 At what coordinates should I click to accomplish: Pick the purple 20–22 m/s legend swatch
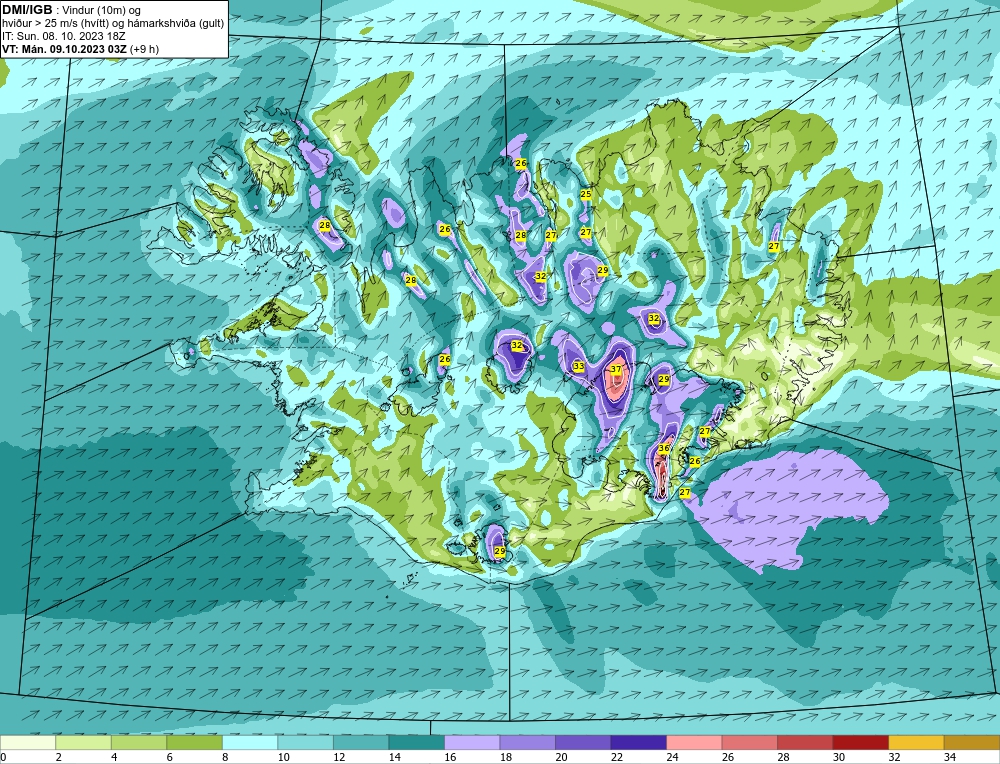pyautogui.click(x=583, y=743)
